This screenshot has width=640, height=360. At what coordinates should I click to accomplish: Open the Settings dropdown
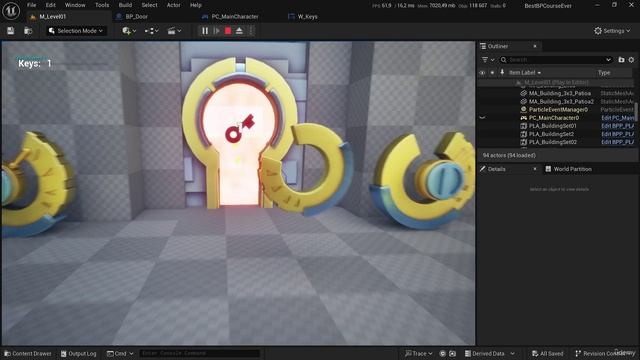612,31
